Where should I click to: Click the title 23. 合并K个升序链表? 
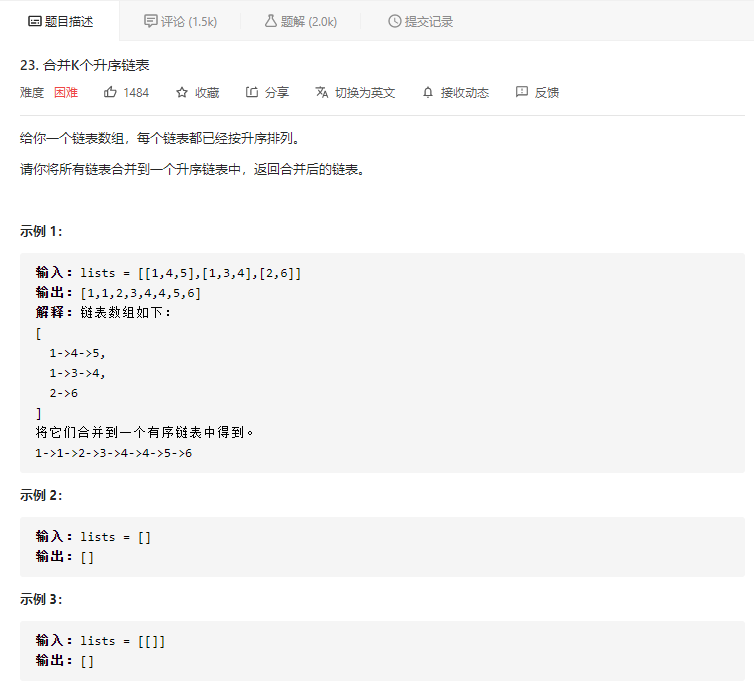point(85,65)
